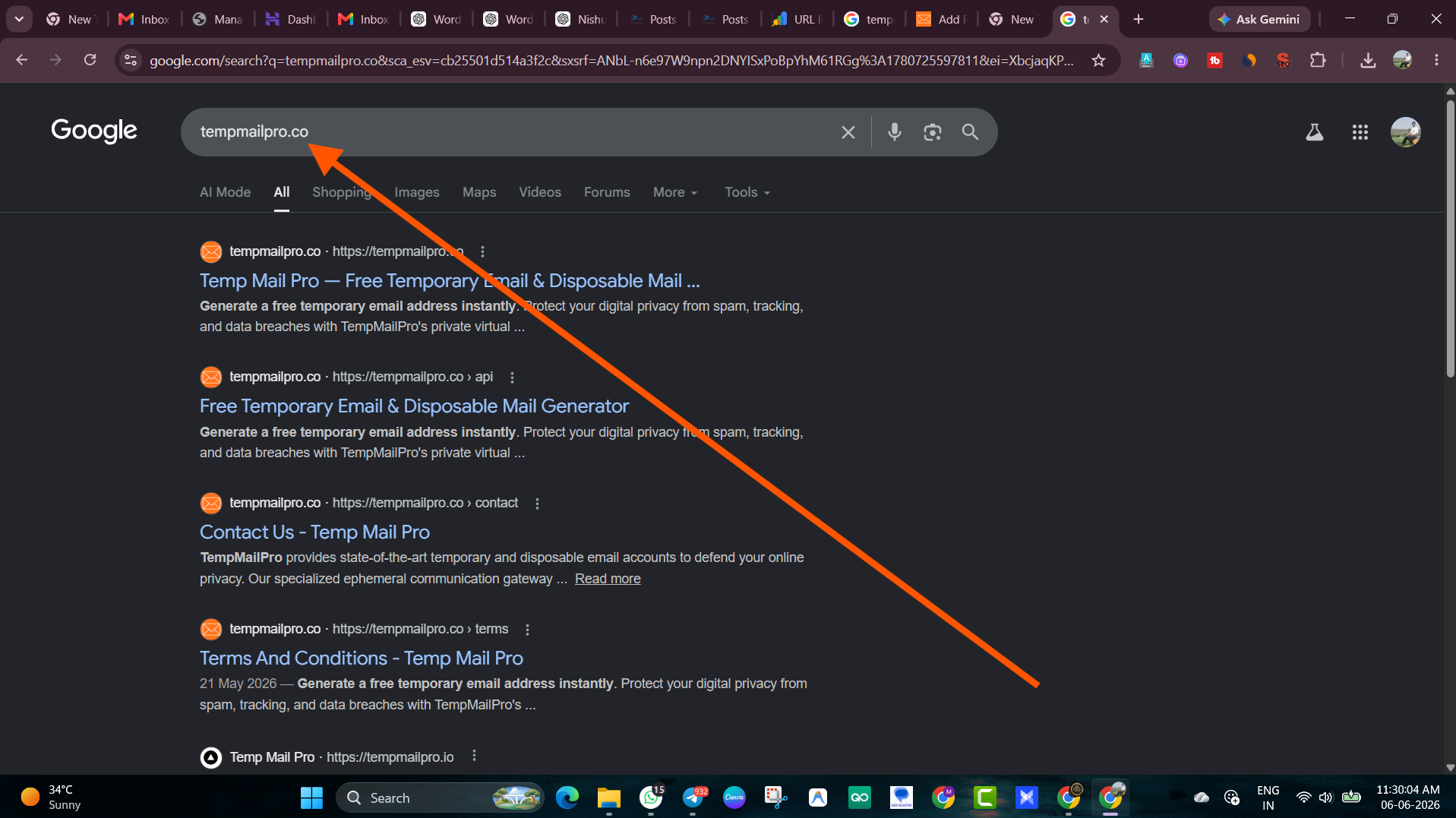
Task: Open Chrome downloads icon
Action: [1368, 60]
